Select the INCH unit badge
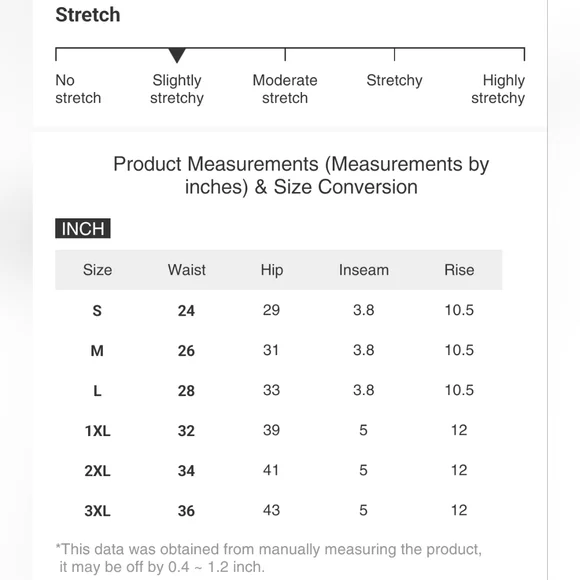Screen dimensions: 580x580 pos(83,228)
